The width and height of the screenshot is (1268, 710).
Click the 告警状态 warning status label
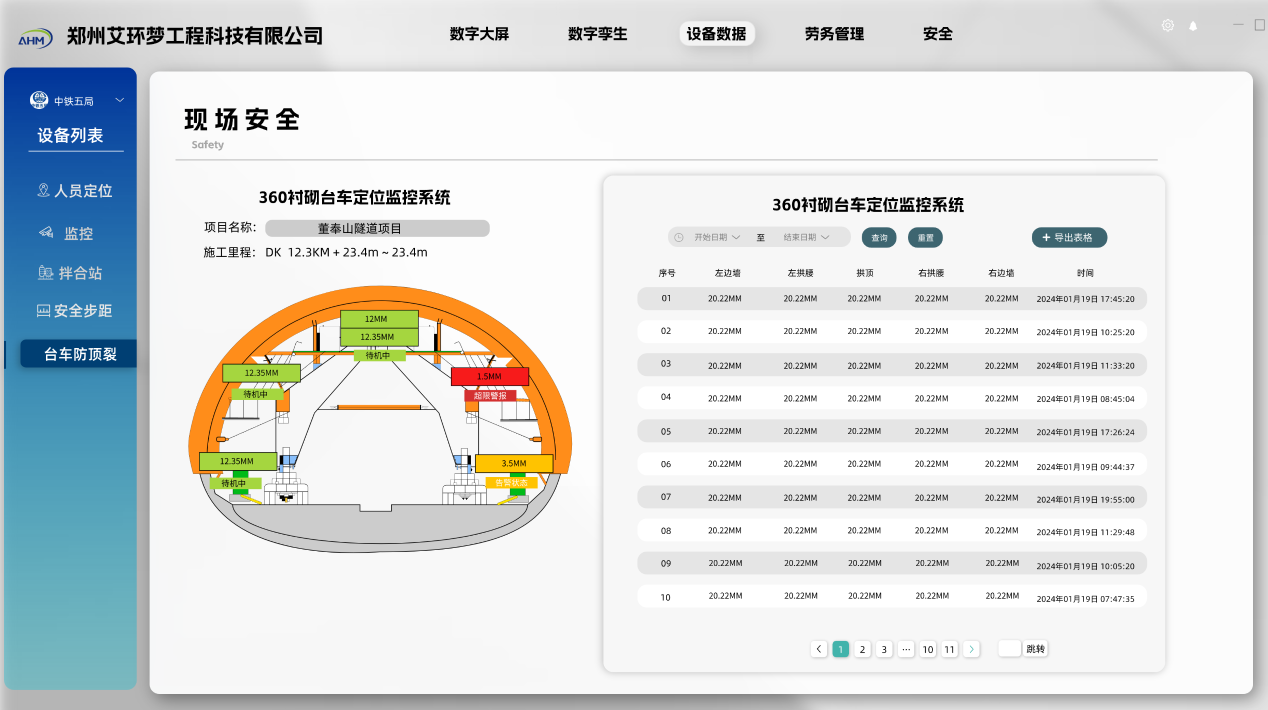click(511, 483)
